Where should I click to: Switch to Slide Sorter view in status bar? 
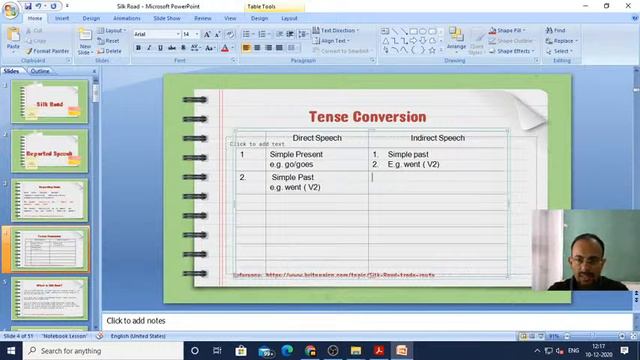click(x=532, y=336)
